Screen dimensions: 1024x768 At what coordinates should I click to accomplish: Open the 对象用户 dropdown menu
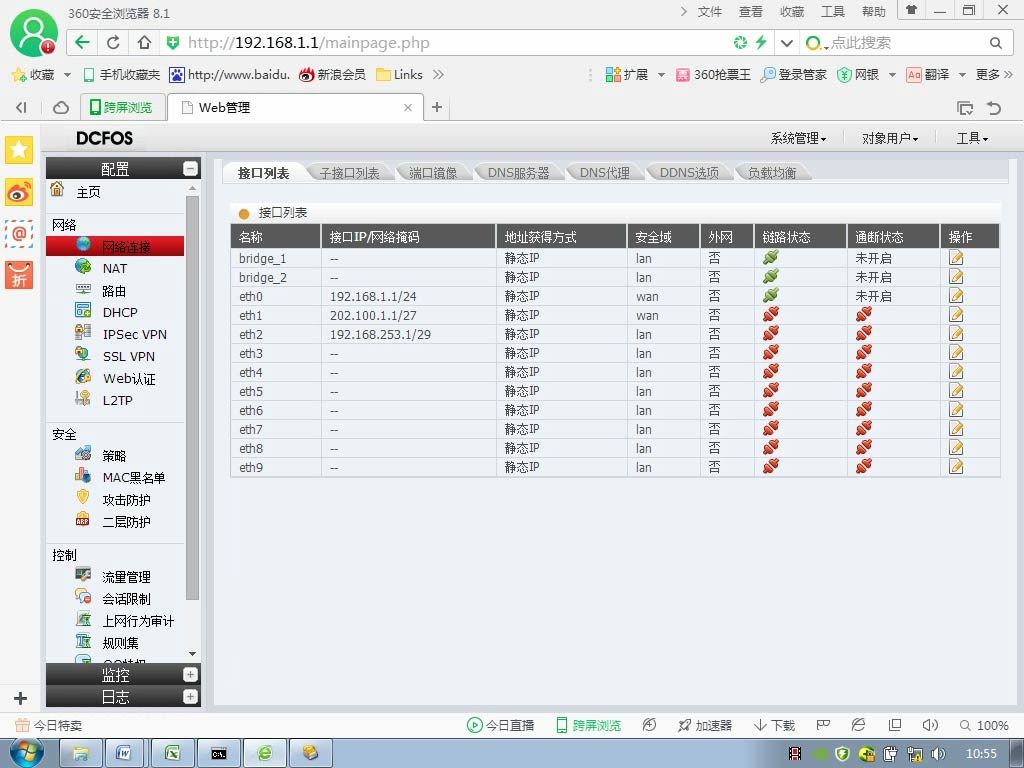pos(889,138)
